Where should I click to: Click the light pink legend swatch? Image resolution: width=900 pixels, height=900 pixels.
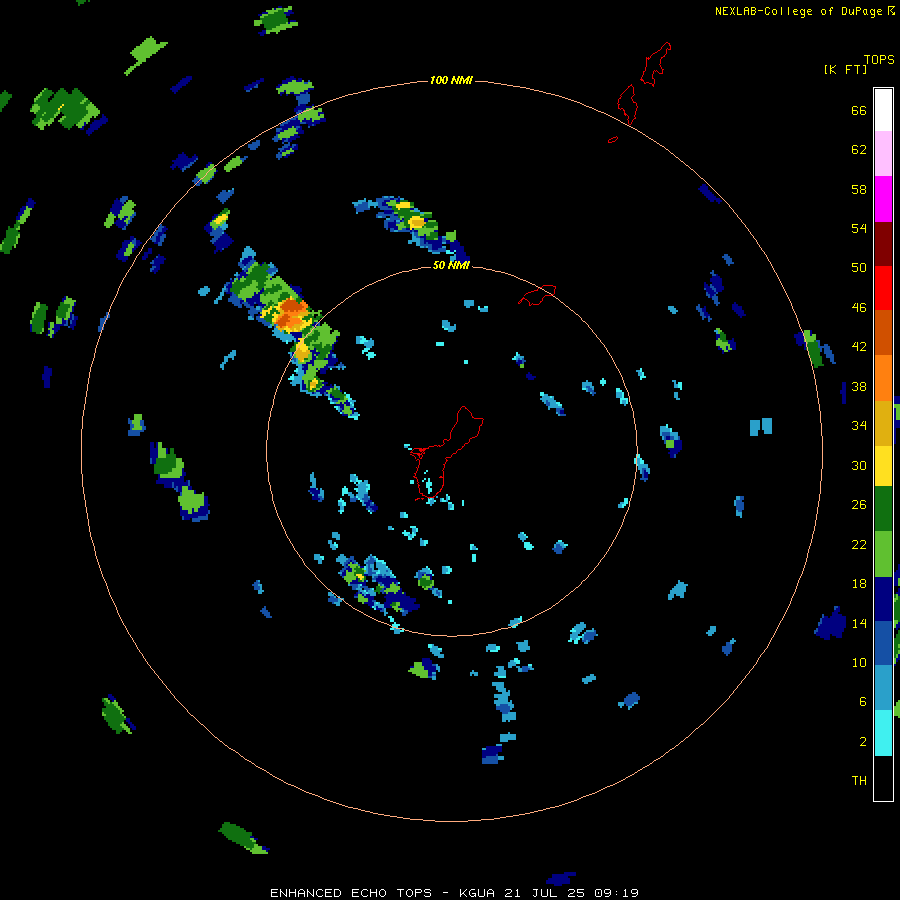coord(883,154)
